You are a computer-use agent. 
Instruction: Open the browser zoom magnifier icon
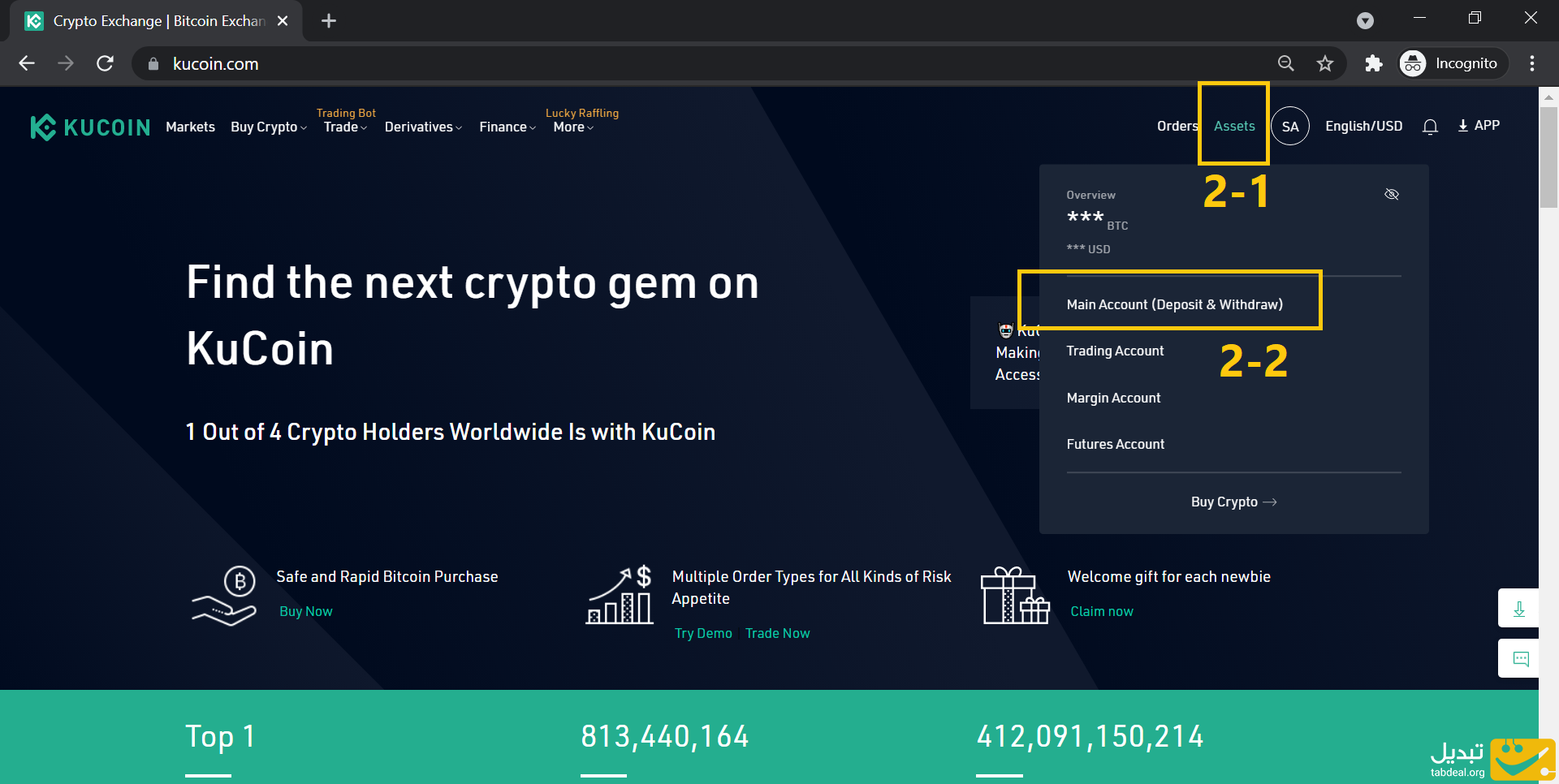pos(1285,63)
